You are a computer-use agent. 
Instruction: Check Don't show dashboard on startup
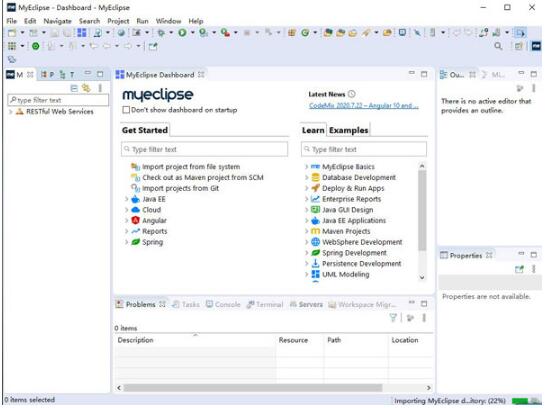tap(126, 110)
